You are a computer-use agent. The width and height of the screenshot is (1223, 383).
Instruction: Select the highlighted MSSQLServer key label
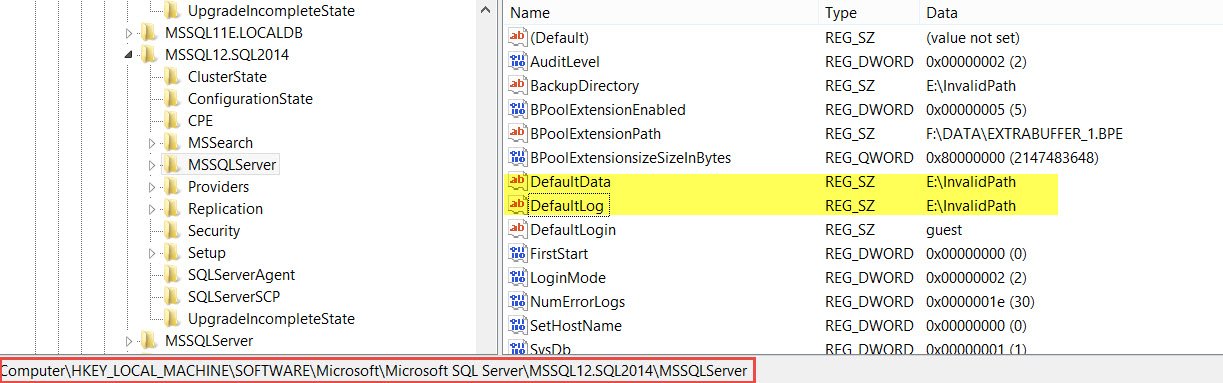pos(232,165)
